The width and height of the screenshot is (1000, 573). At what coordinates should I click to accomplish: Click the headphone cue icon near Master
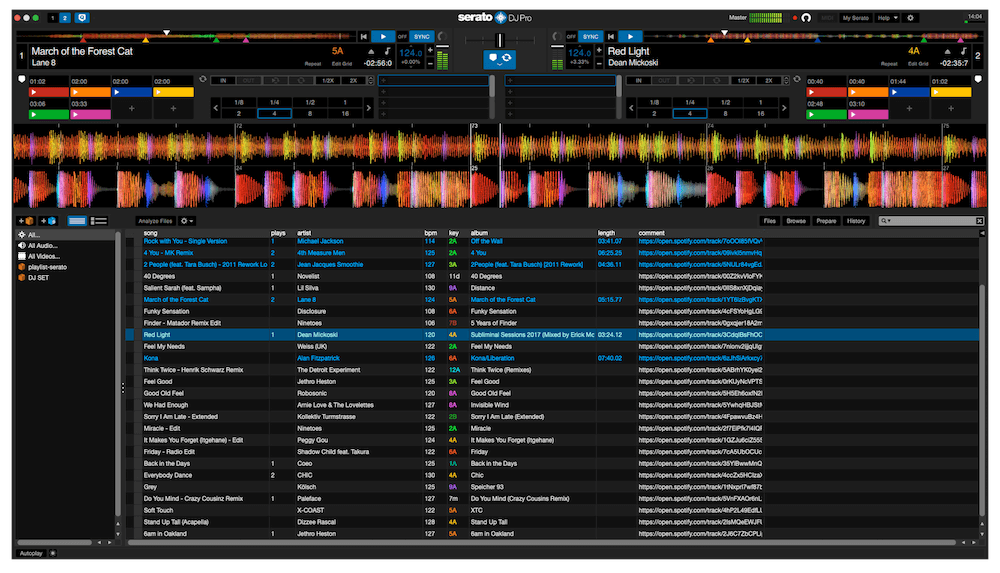[x=806, y=18]
